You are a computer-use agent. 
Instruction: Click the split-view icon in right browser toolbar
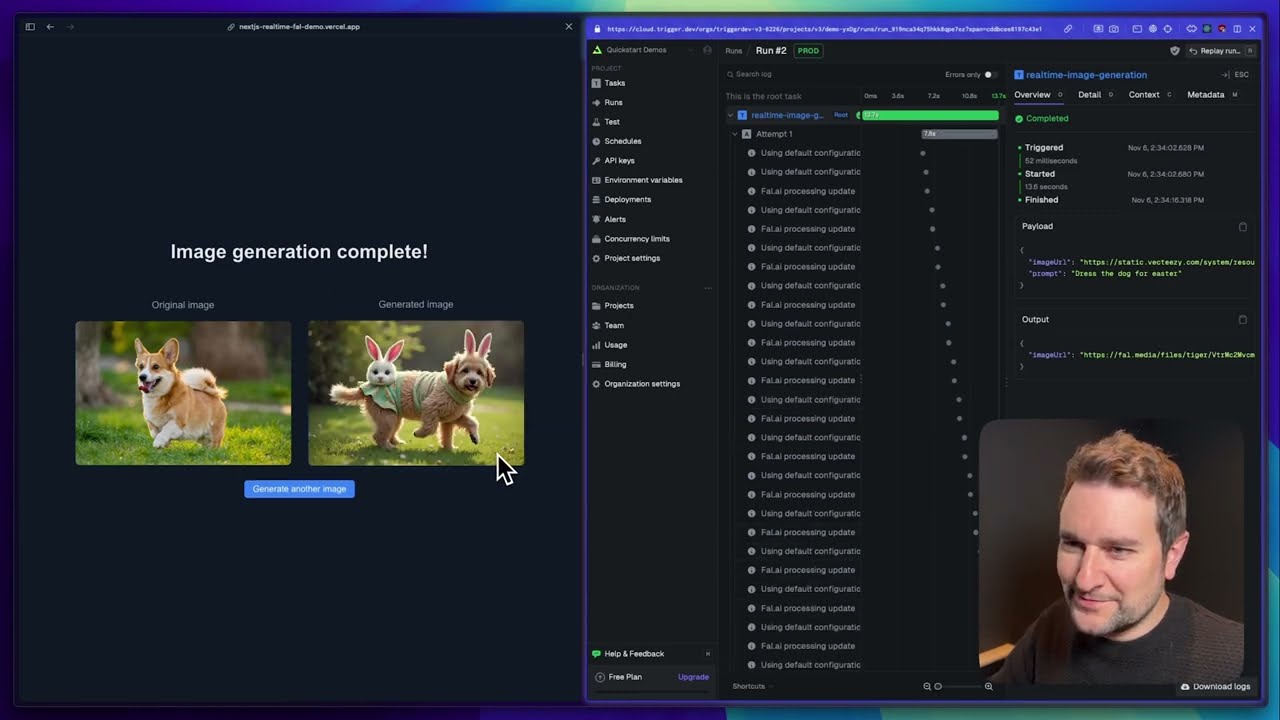(x=1237, y=29)
